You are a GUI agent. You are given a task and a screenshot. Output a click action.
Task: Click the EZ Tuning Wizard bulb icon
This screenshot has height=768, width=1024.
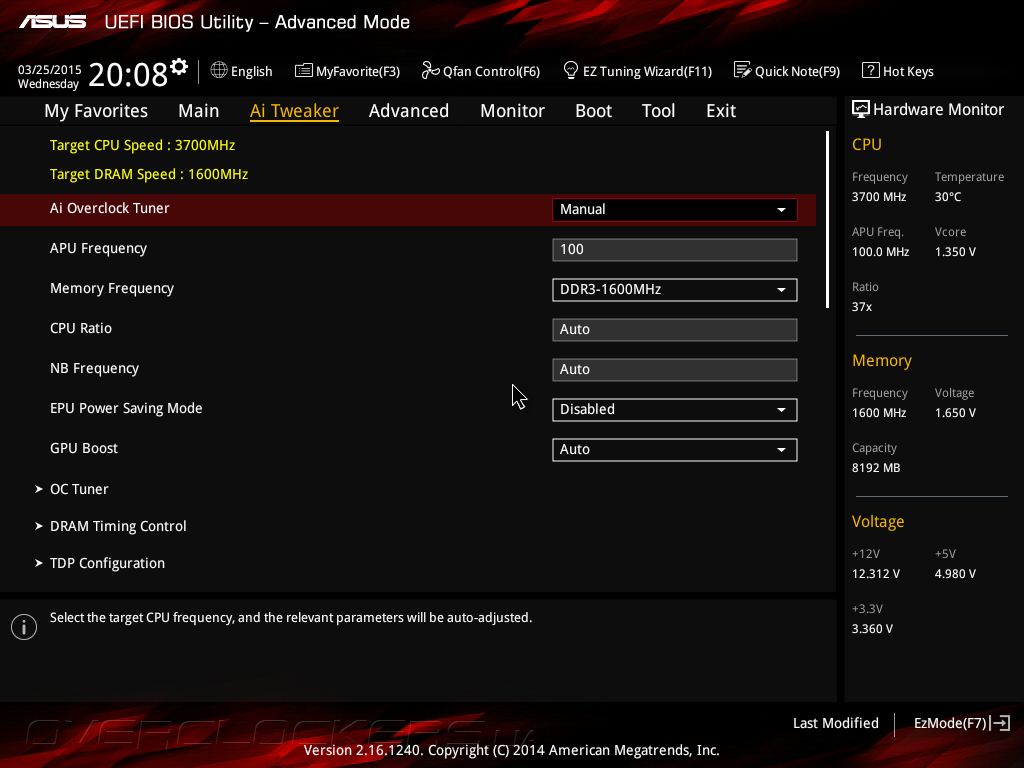click(x=571, y=70)
